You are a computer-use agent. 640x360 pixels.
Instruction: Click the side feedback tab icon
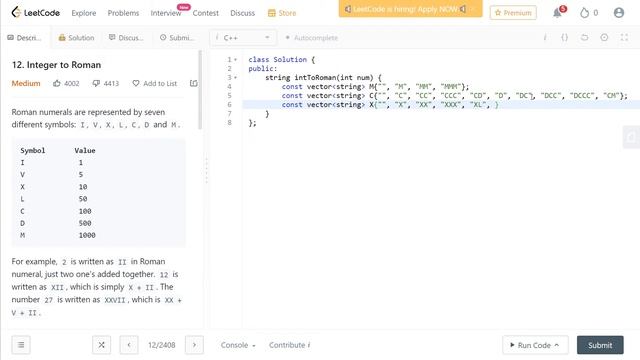[631, 137]
